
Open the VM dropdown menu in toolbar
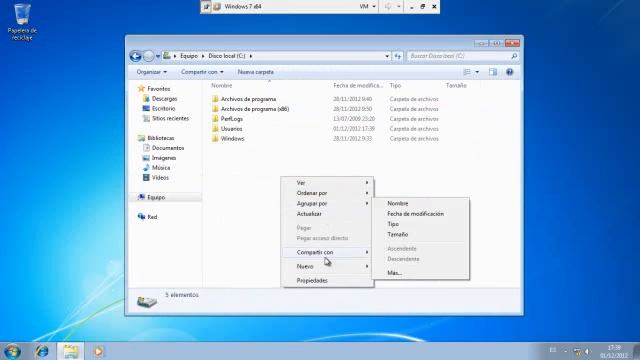pyautogui.click(x=367, y=7)
